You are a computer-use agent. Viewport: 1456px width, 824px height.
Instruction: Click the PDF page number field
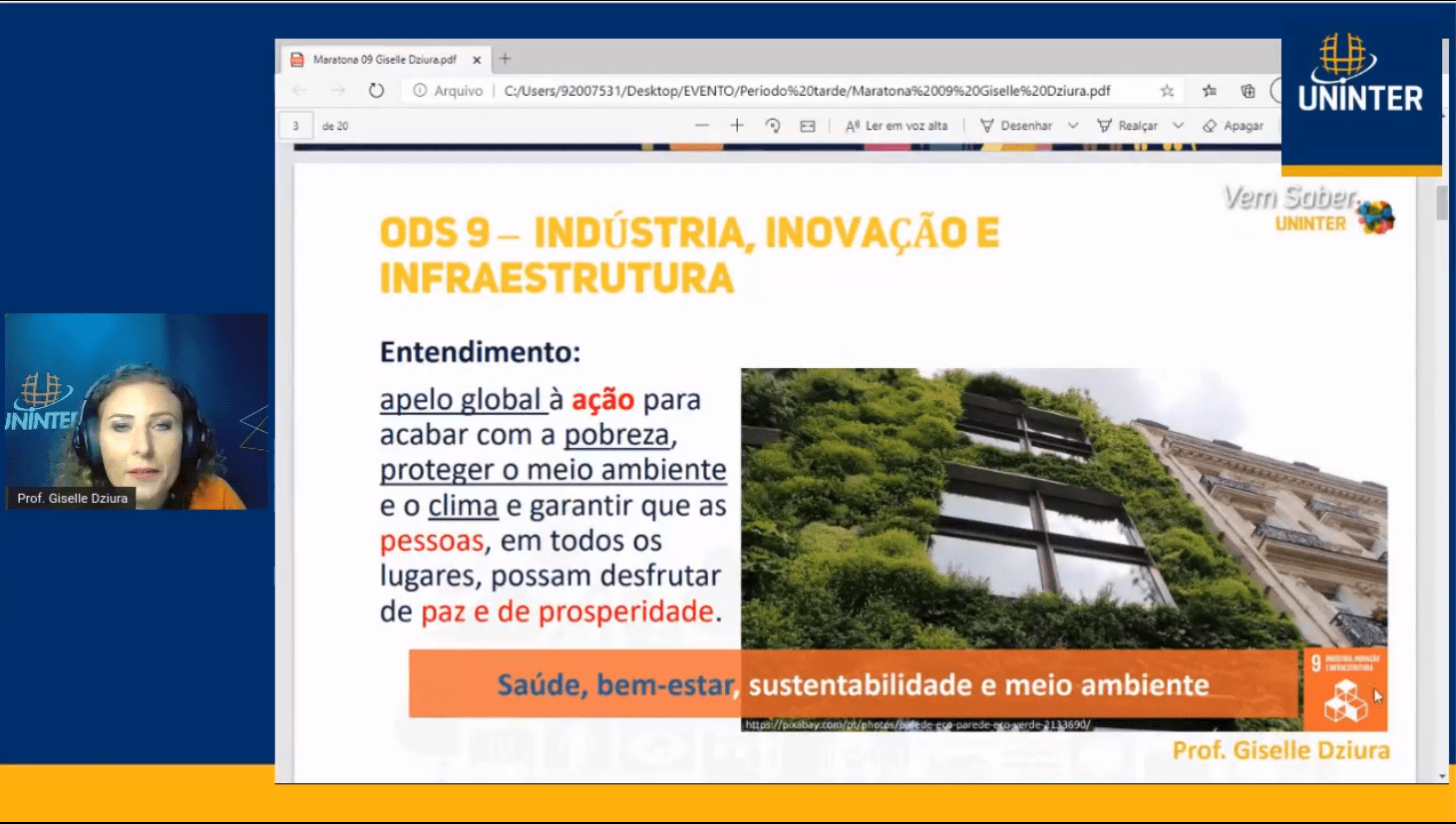[x=295, y=126]
